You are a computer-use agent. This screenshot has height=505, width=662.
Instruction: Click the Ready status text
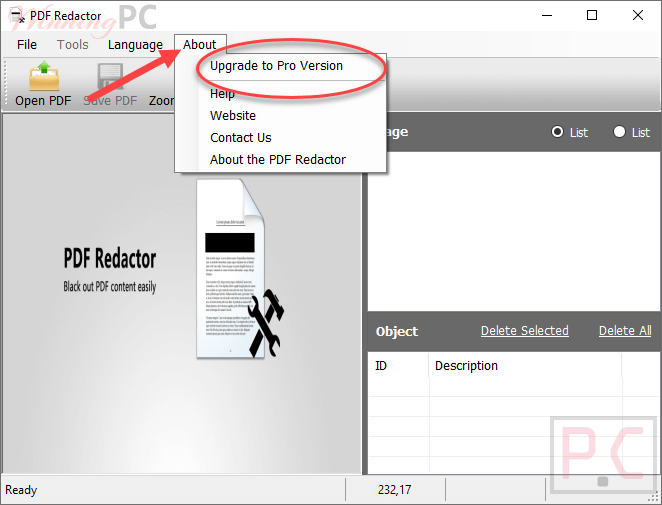(x=21, y=490)
